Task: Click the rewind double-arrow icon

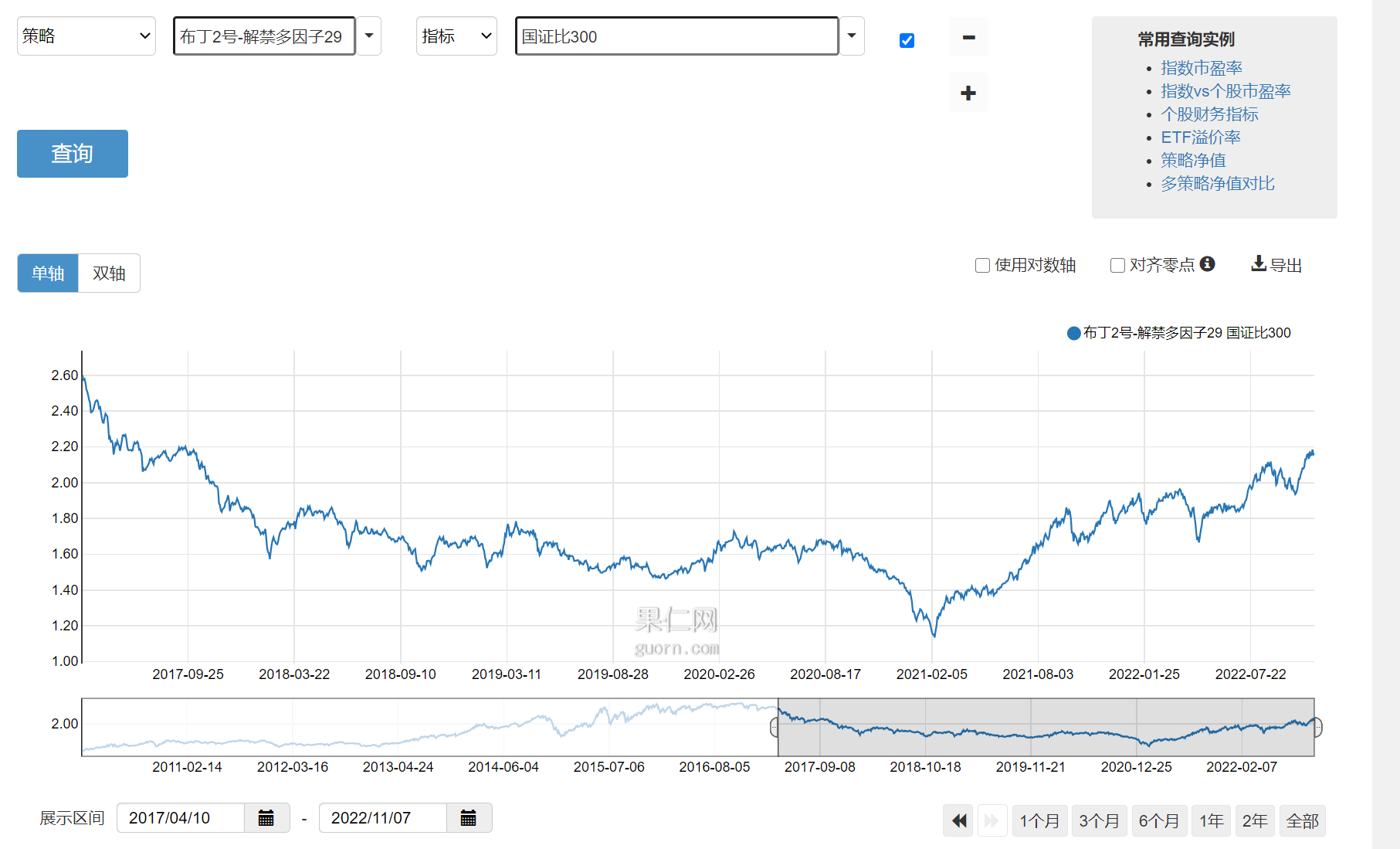Action: [958, 820]
